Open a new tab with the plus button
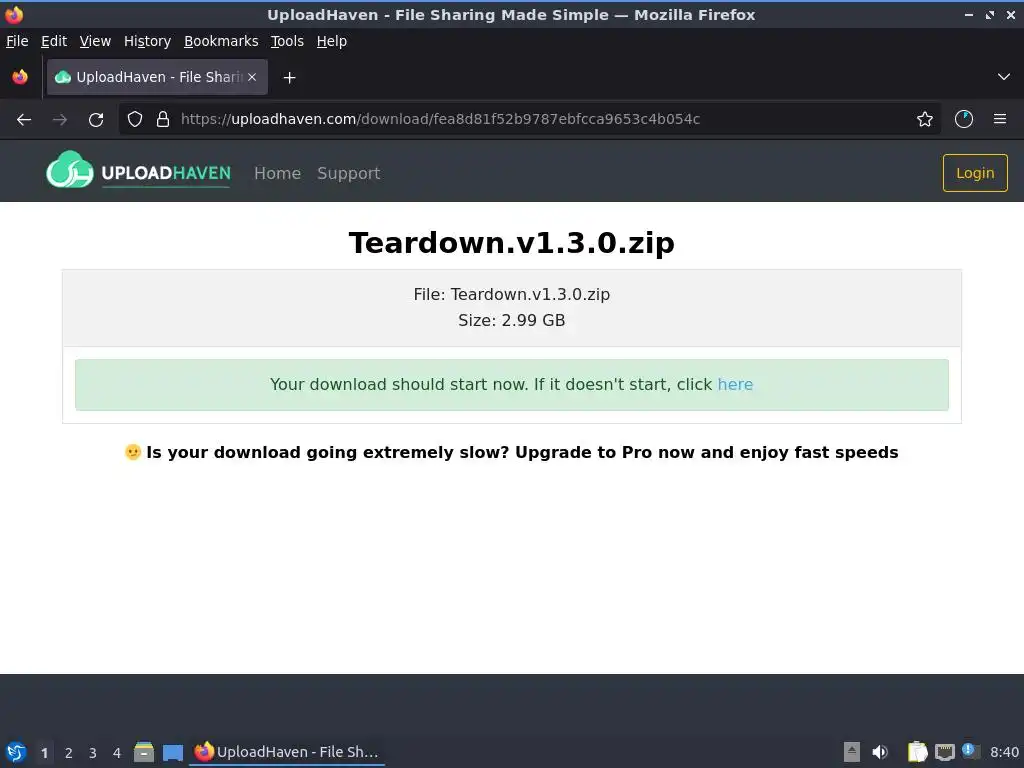This screenshot has width=1024, height=768. point(289,78)
